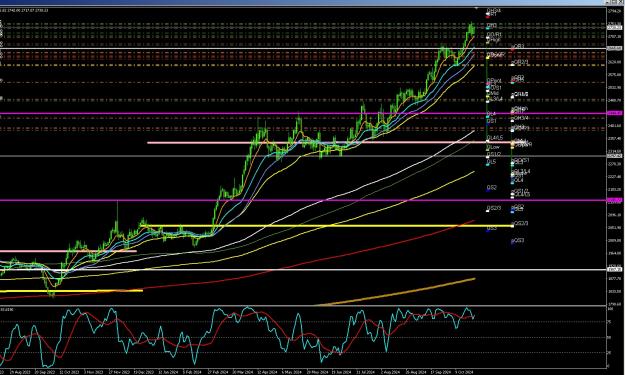Viewport: 625px width, 375px height.
Task: Select the lower magenta horizontal line
Action: (x=303, y=200)
